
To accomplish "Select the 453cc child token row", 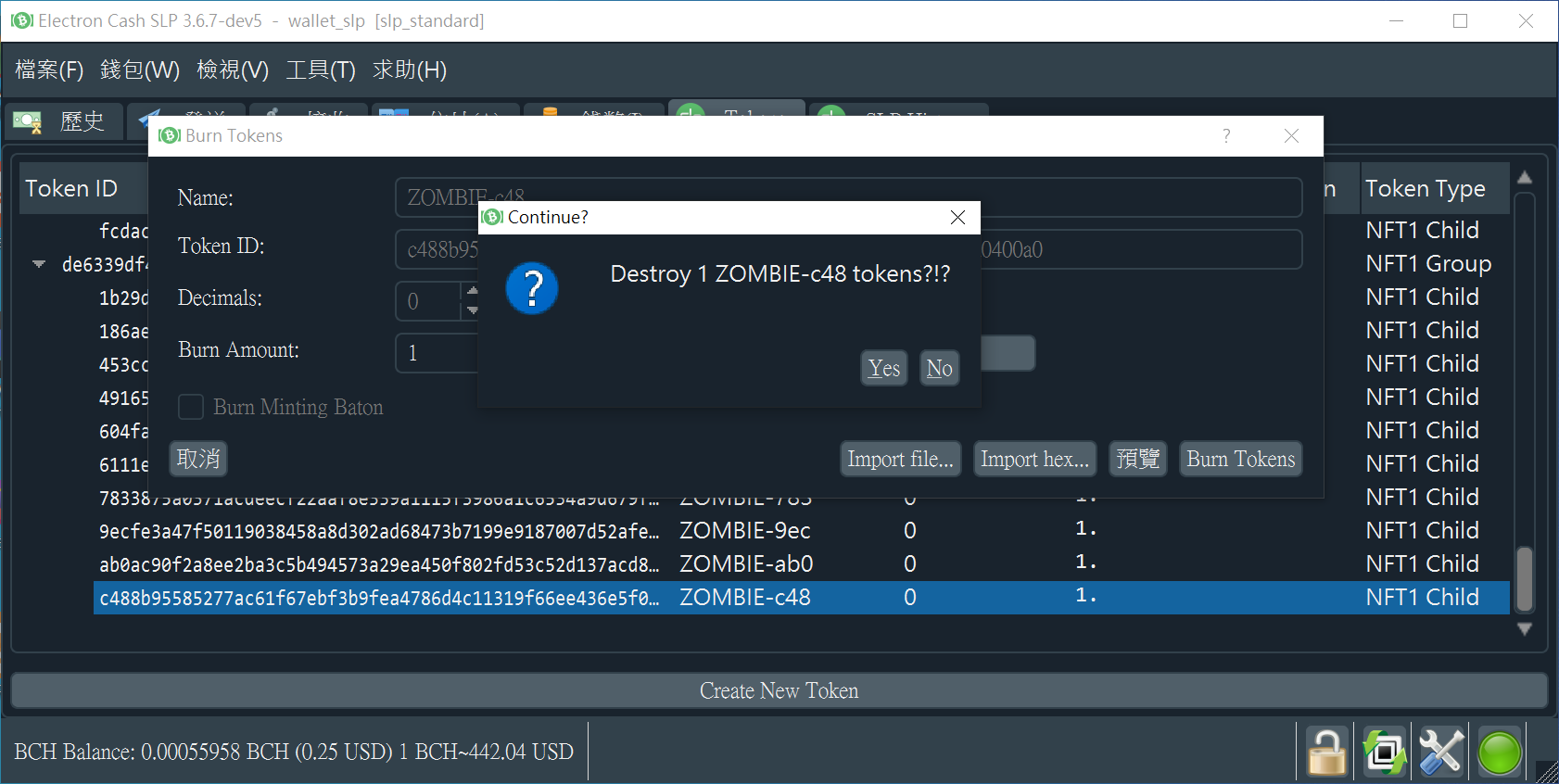I will tap(123, 364).
